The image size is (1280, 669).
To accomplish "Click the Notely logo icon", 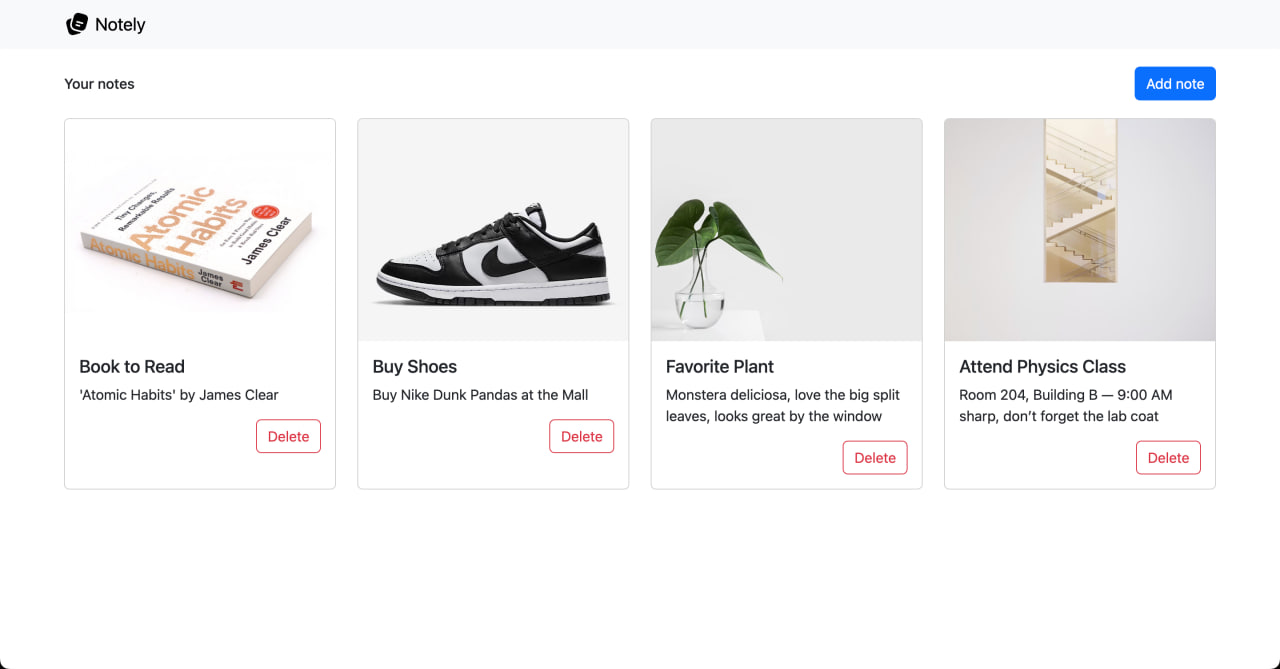I will tap(77, 24).
